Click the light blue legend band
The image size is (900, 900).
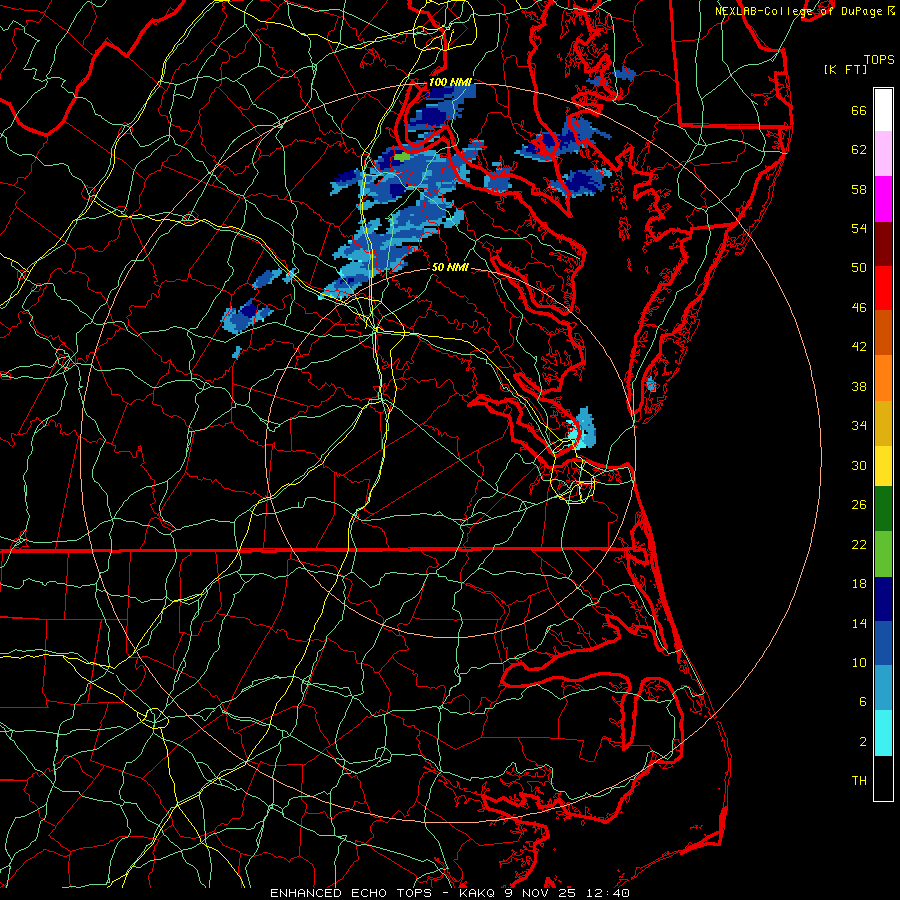[883, 687]
